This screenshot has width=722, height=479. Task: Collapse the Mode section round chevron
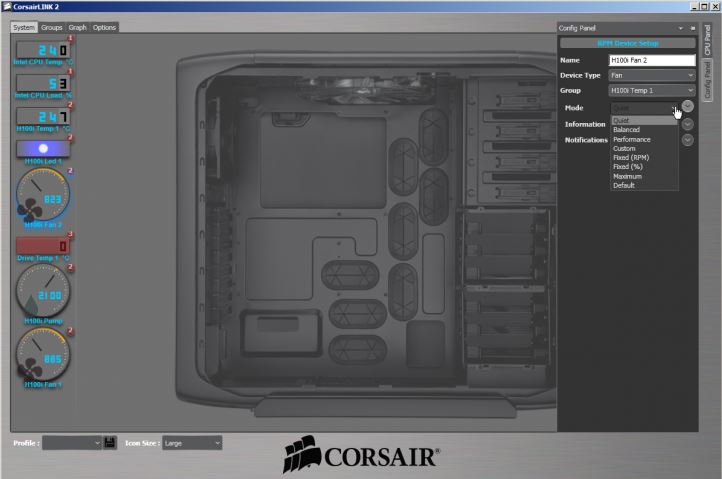[687, 106]
